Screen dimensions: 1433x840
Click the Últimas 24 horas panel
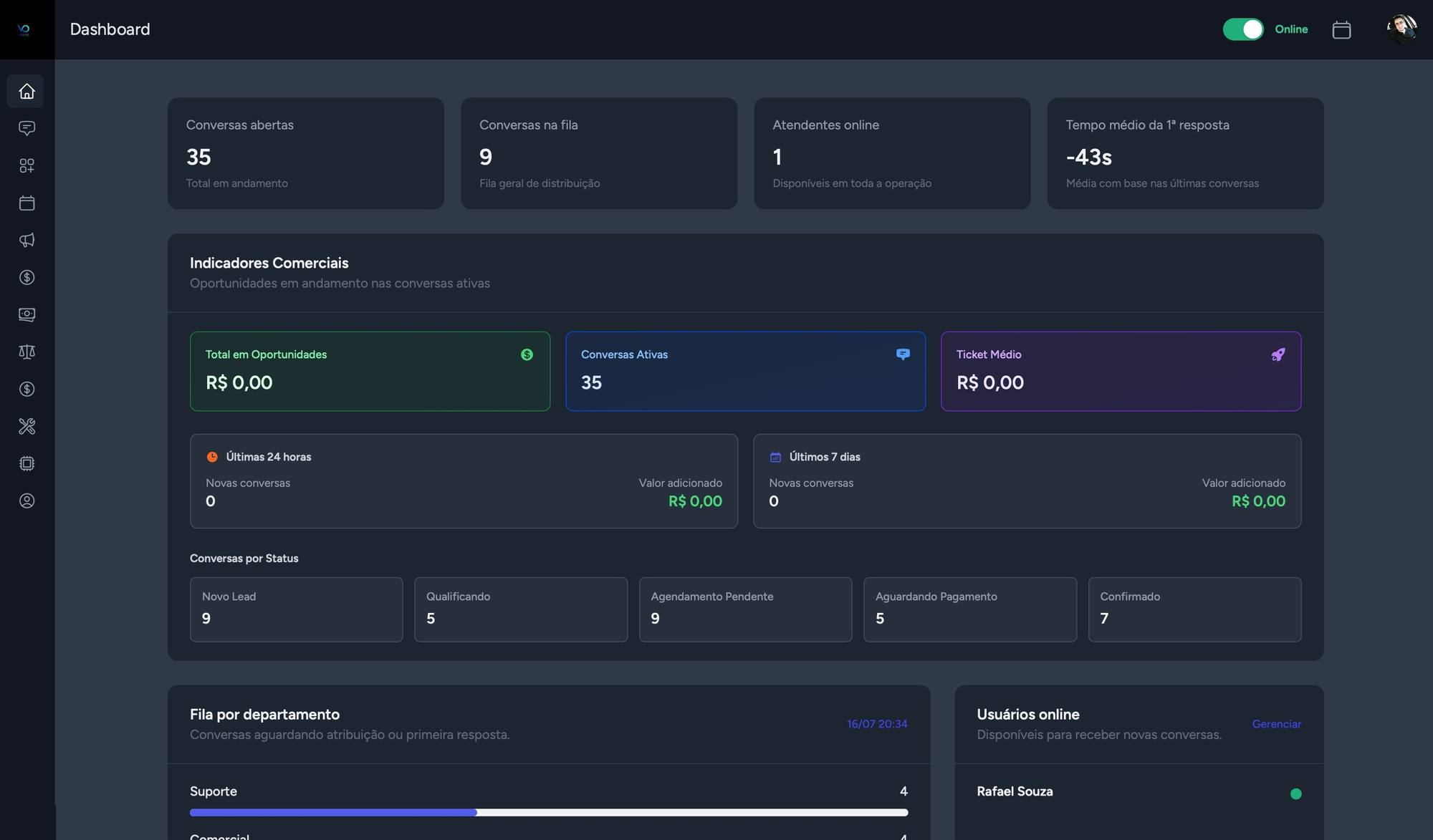pos(464,481)
